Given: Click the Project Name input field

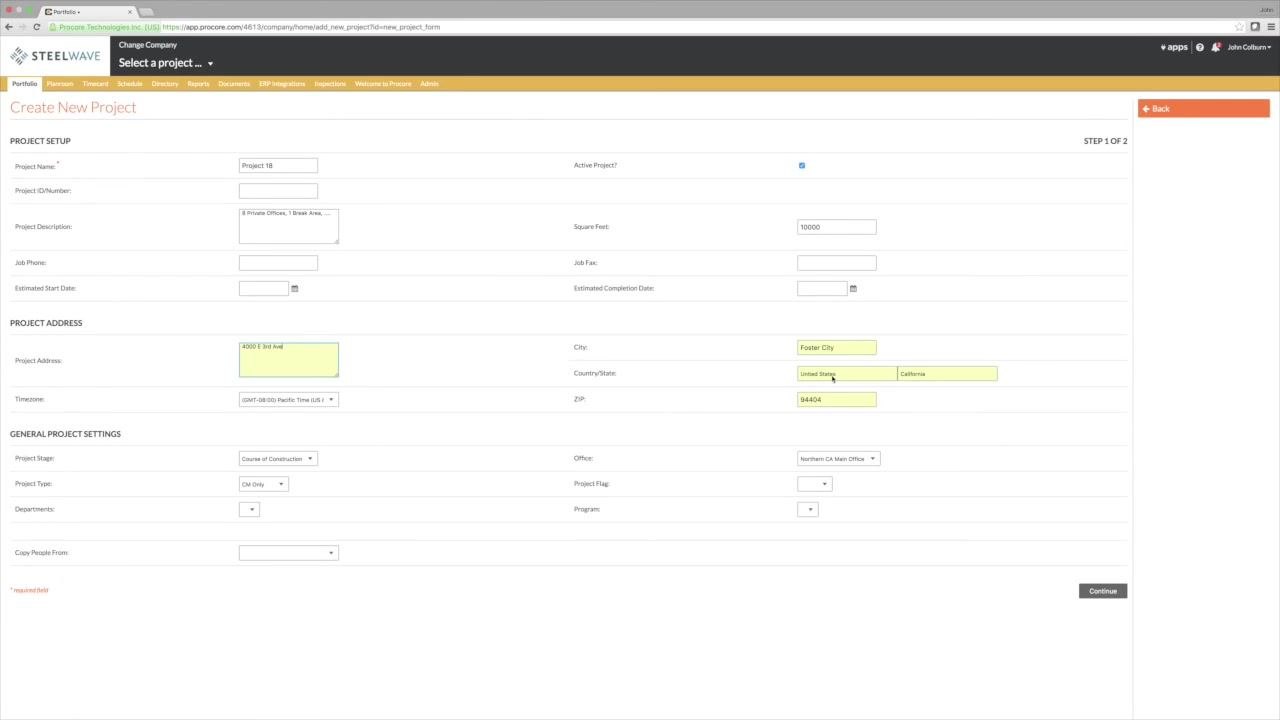Looking at the screenshot, I should click(x=278, y=166).
